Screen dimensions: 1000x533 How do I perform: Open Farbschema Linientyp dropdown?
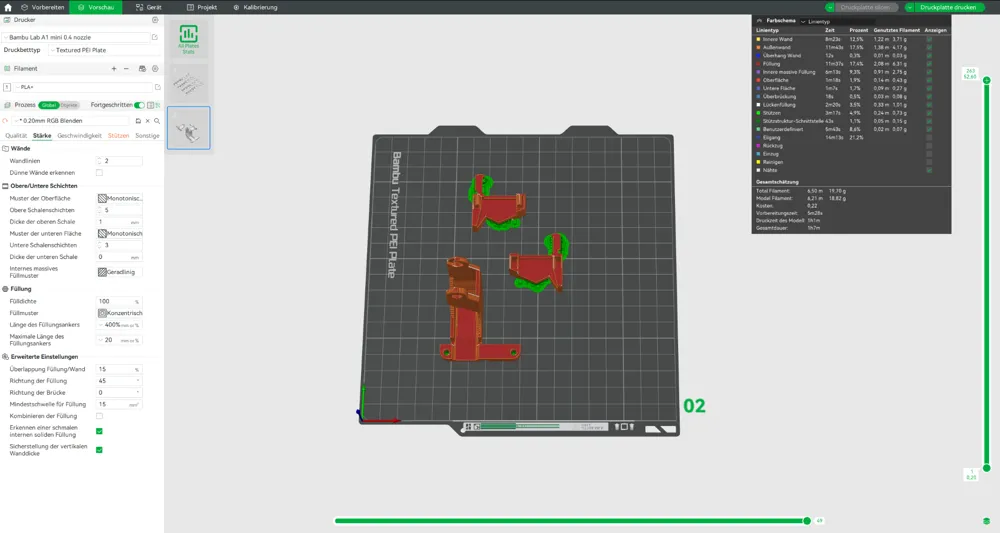point(835,21)
